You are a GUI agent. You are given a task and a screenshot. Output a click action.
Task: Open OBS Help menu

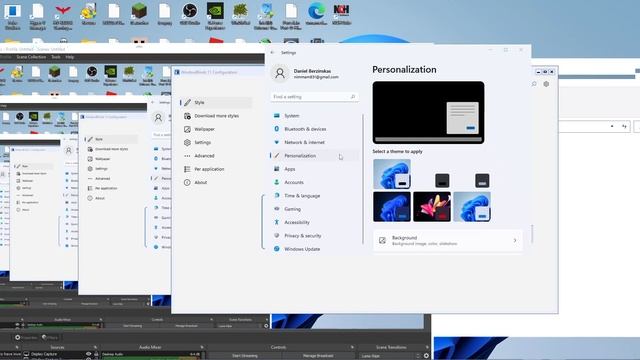[x=70, y=57]
